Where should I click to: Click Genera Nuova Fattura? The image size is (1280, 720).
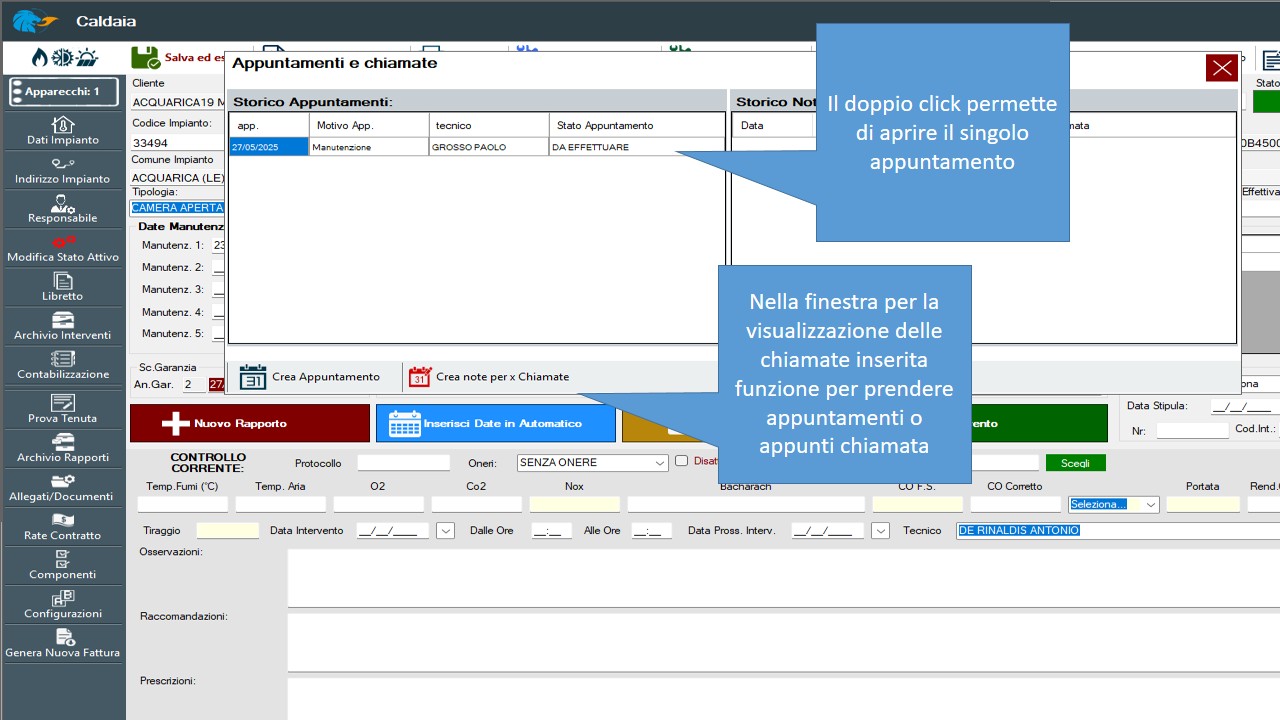[x=63, y=643]
